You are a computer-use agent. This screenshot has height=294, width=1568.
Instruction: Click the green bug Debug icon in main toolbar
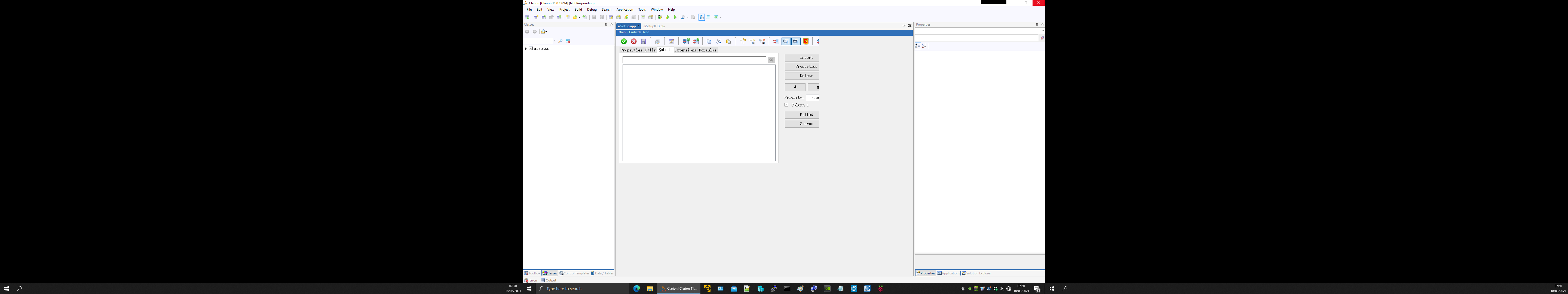point(660,17)
